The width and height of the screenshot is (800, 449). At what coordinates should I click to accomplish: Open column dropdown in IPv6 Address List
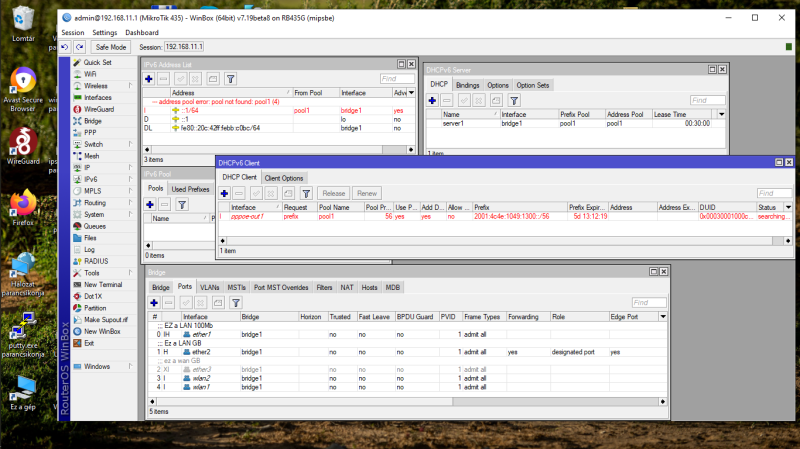pos(411,93)
